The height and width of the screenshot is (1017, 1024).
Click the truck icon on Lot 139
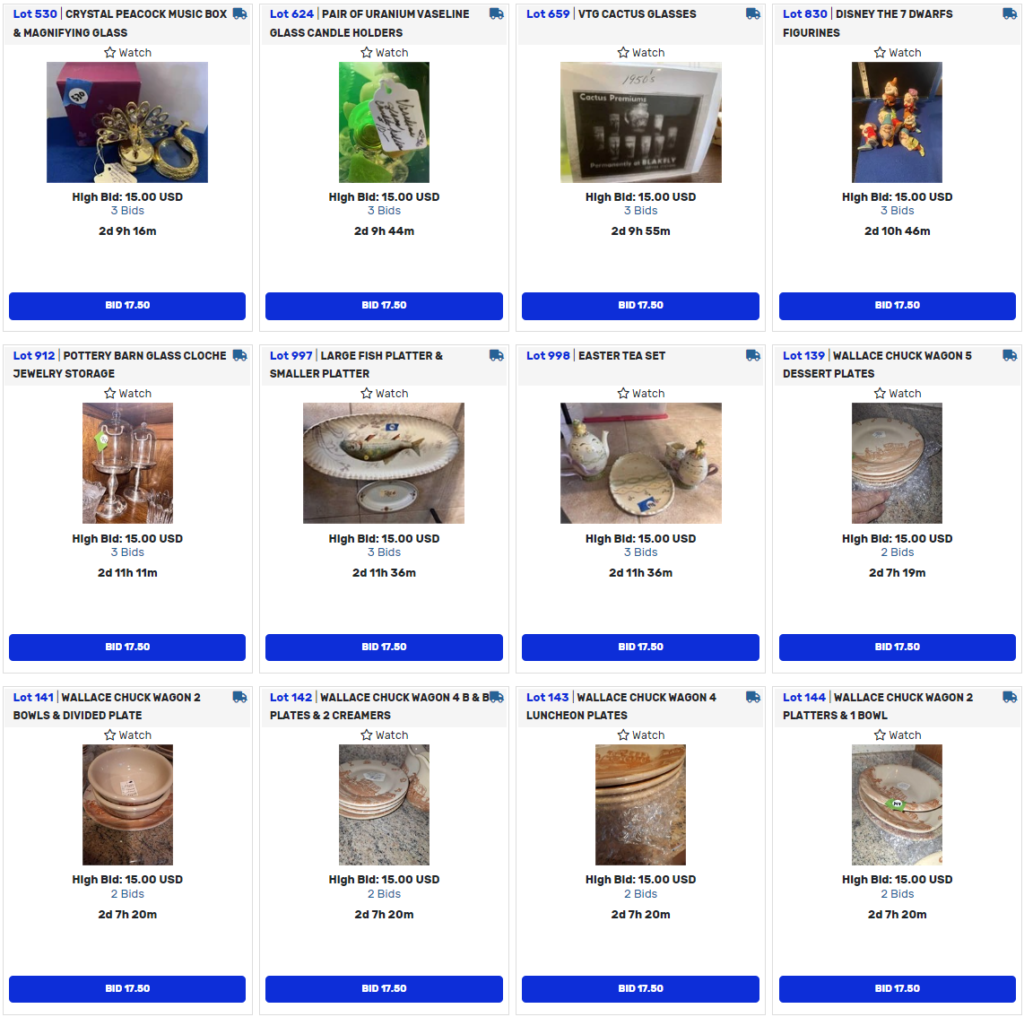[1010, 355]
